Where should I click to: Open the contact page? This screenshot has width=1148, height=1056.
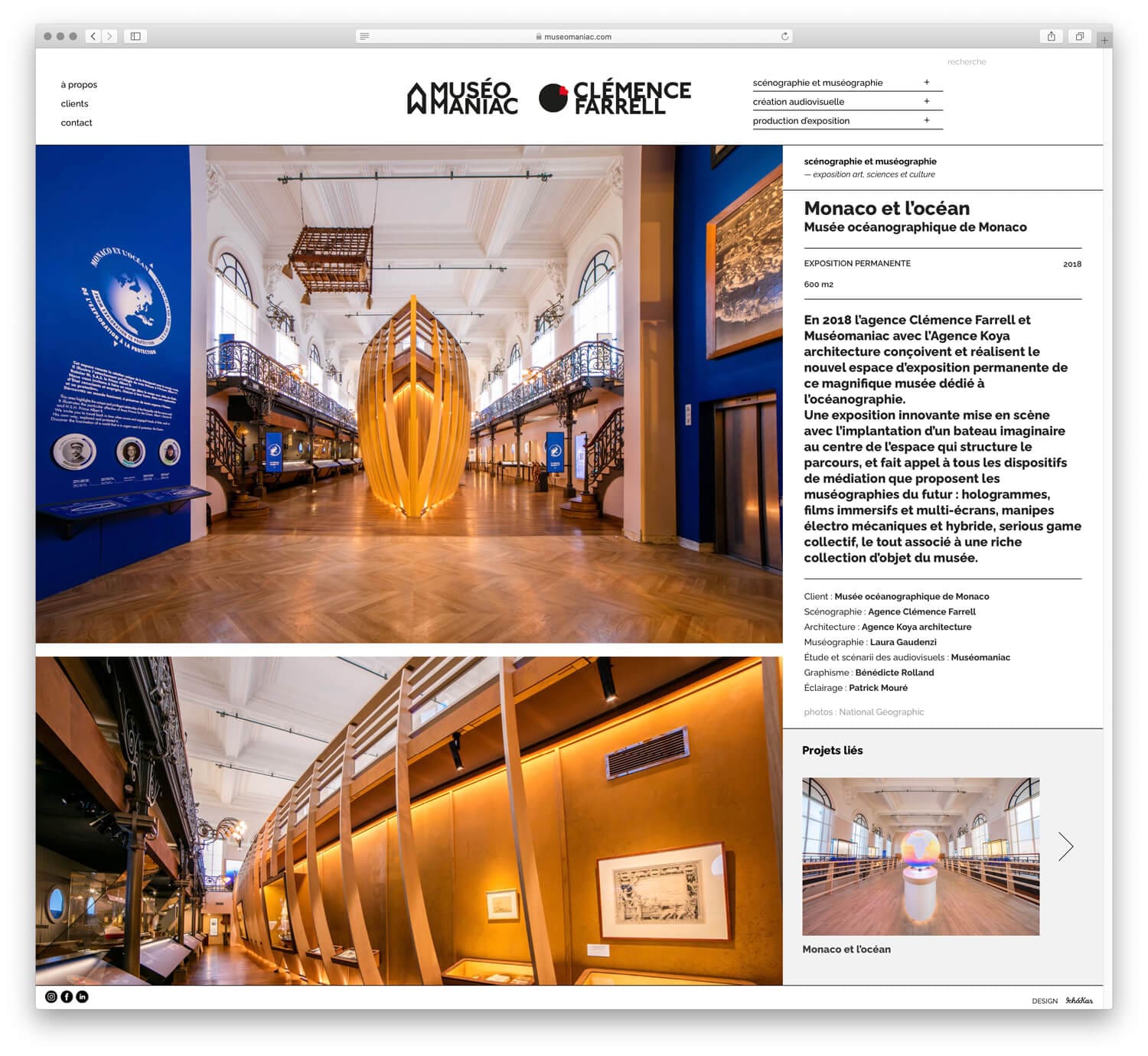[x=77, y=122]
